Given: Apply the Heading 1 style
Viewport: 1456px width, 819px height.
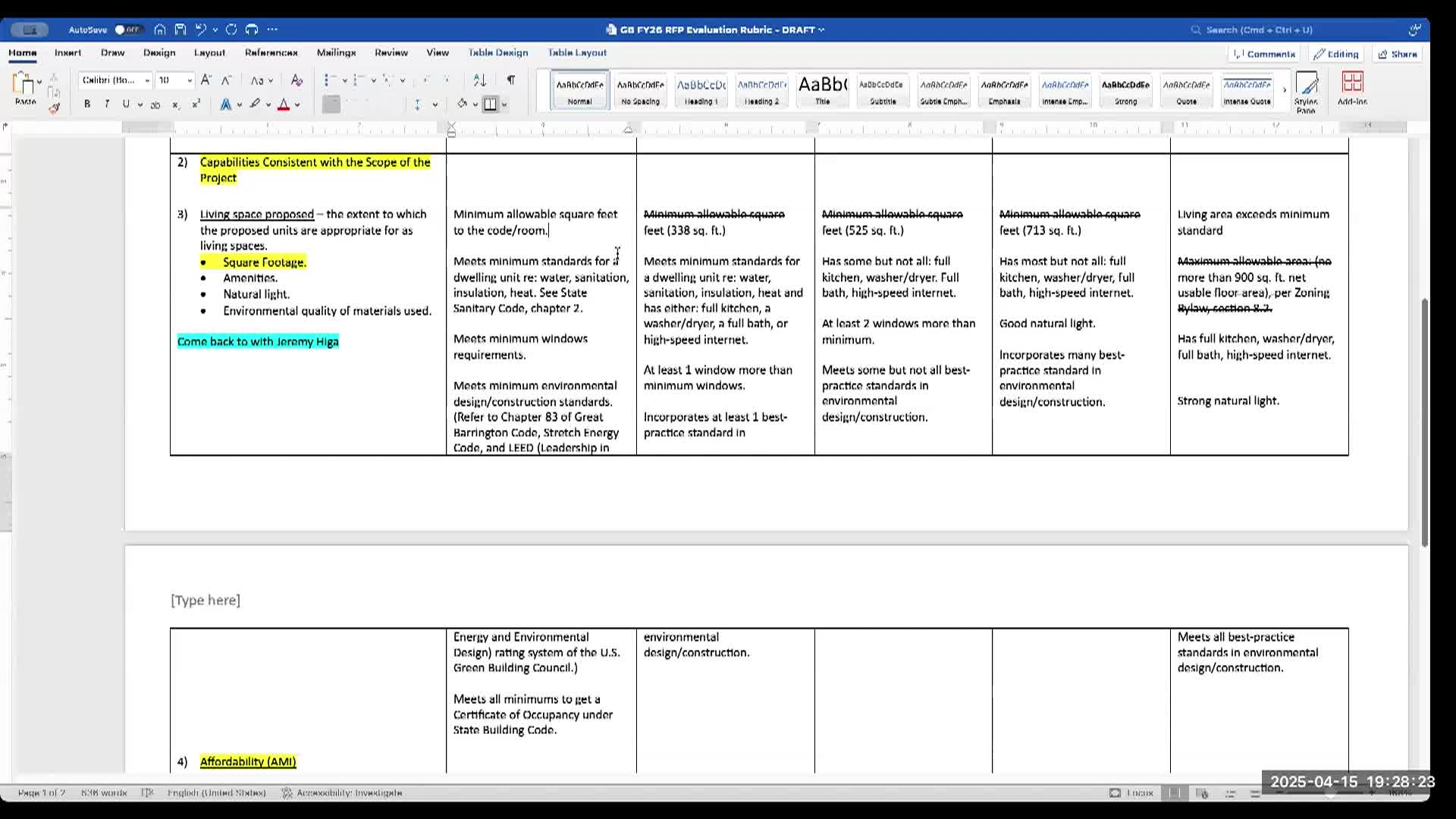Looking at the screenshot, I should [701, 91].
